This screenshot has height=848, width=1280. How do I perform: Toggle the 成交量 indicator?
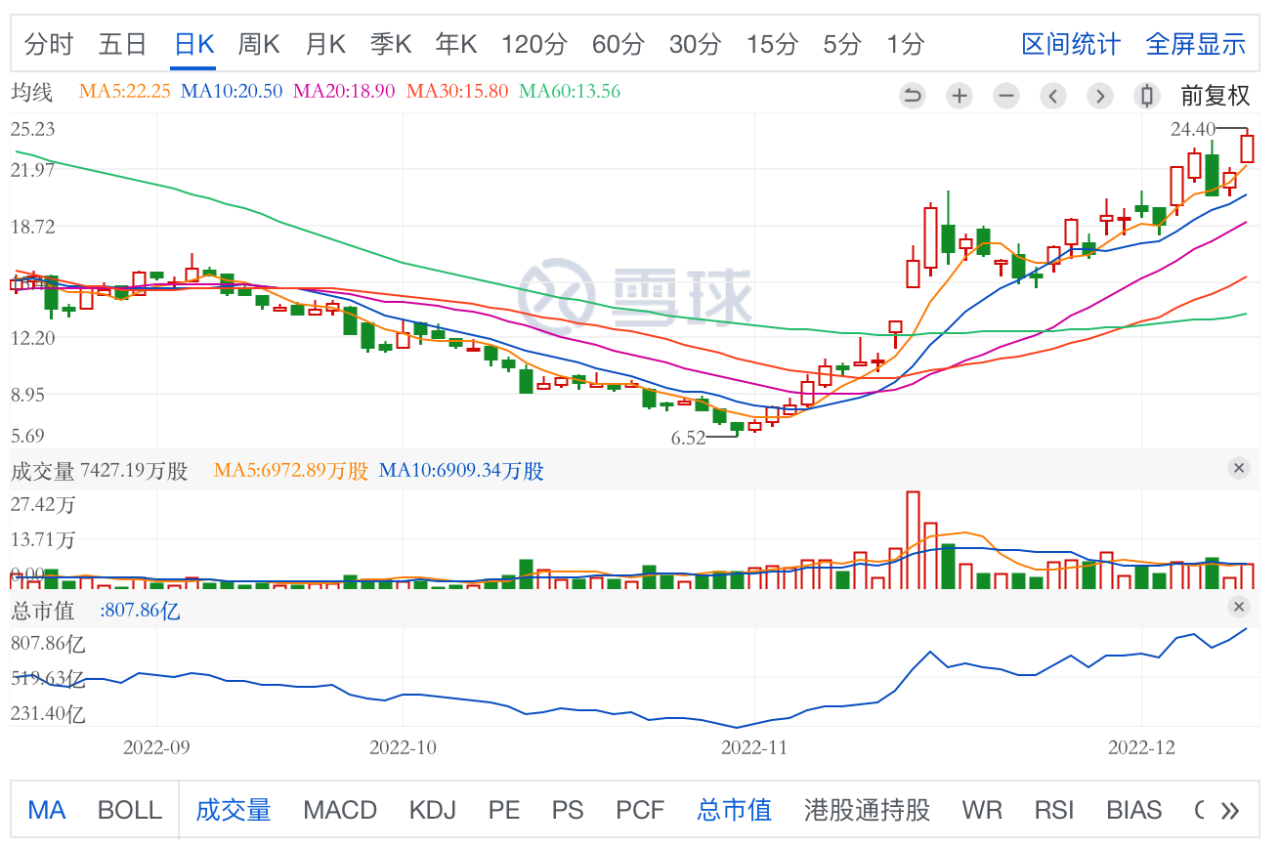[x=233, y=810]
